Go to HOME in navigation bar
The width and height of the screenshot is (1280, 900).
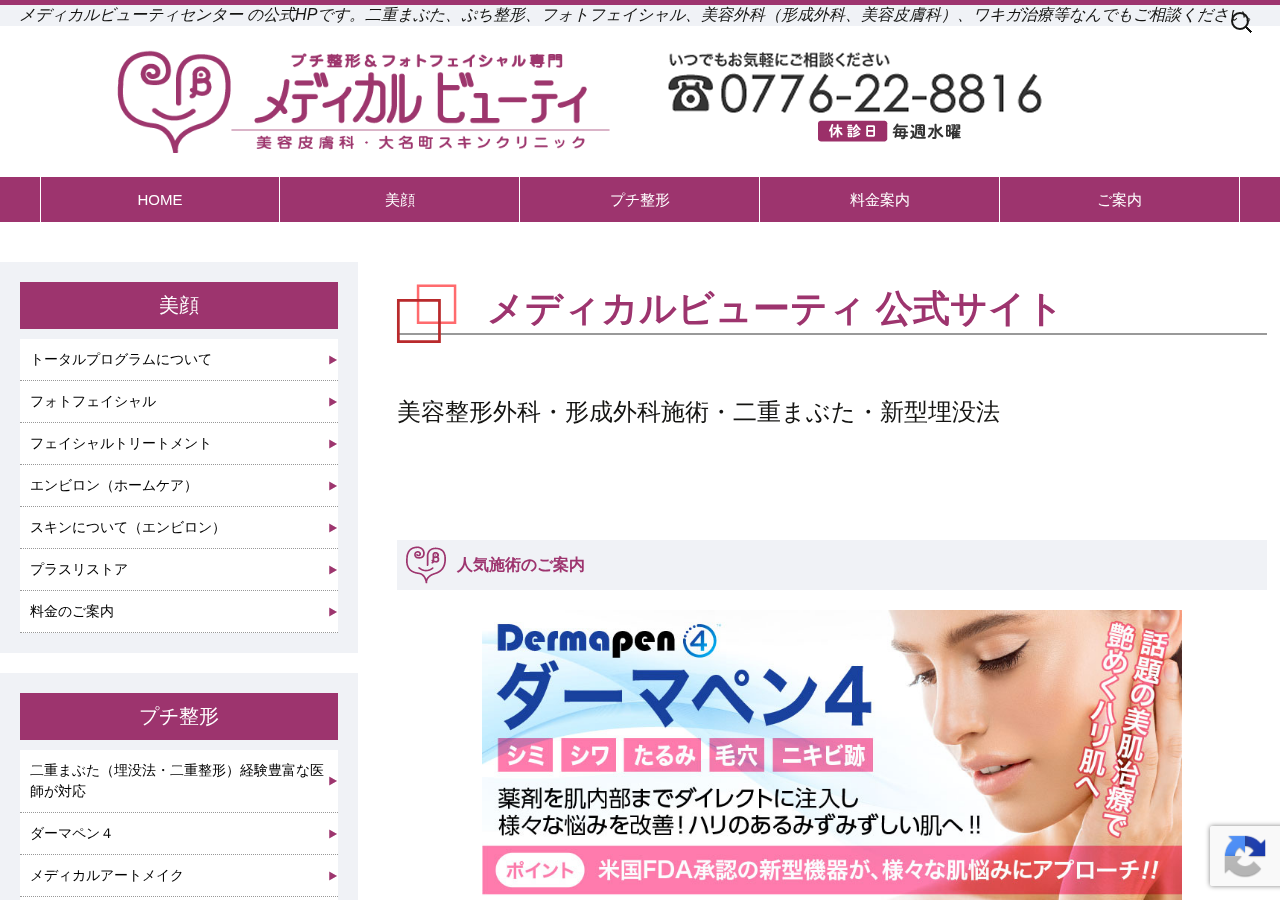click(160, 200)
